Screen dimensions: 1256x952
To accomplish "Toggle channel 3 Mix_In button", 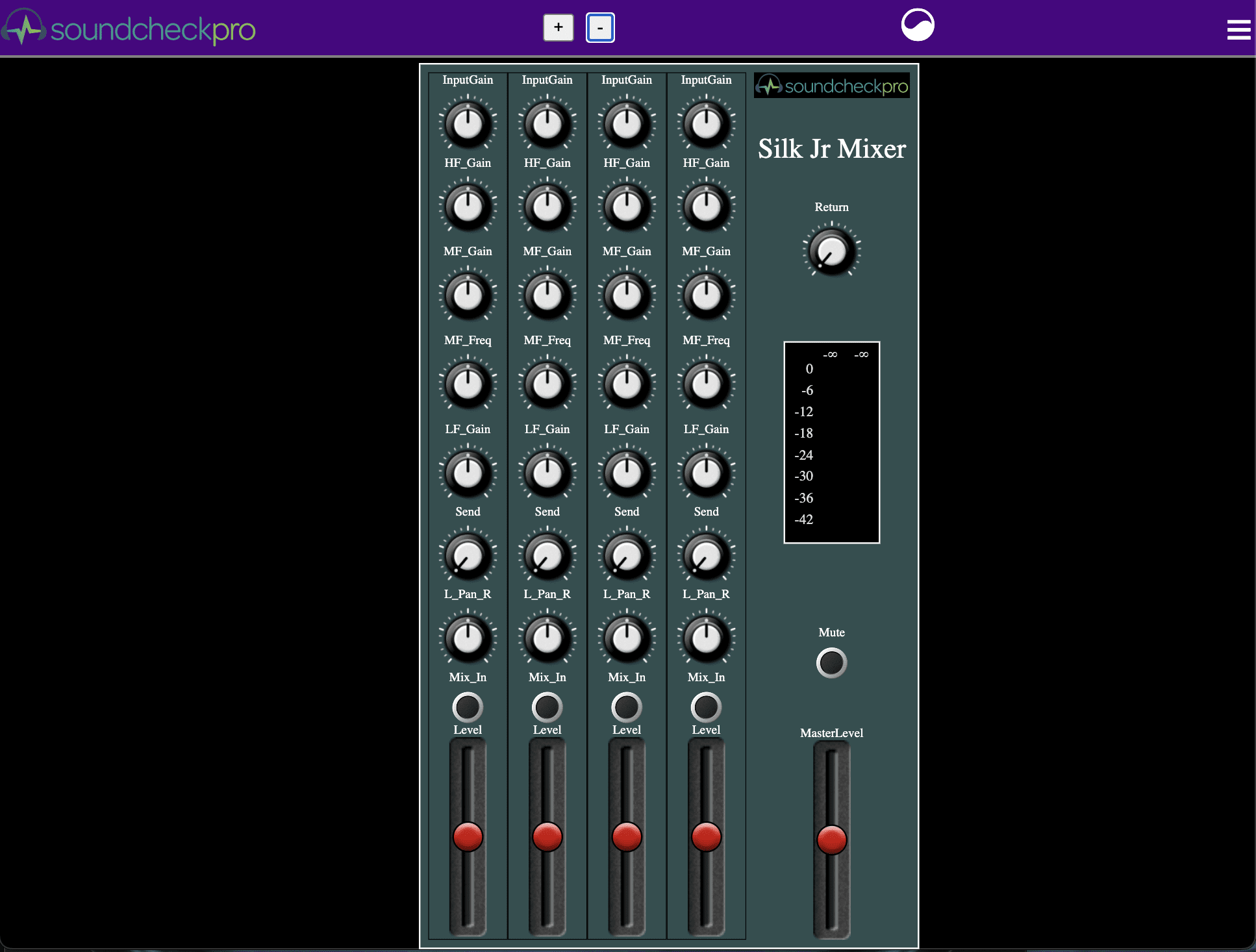I will pos(627,707).
